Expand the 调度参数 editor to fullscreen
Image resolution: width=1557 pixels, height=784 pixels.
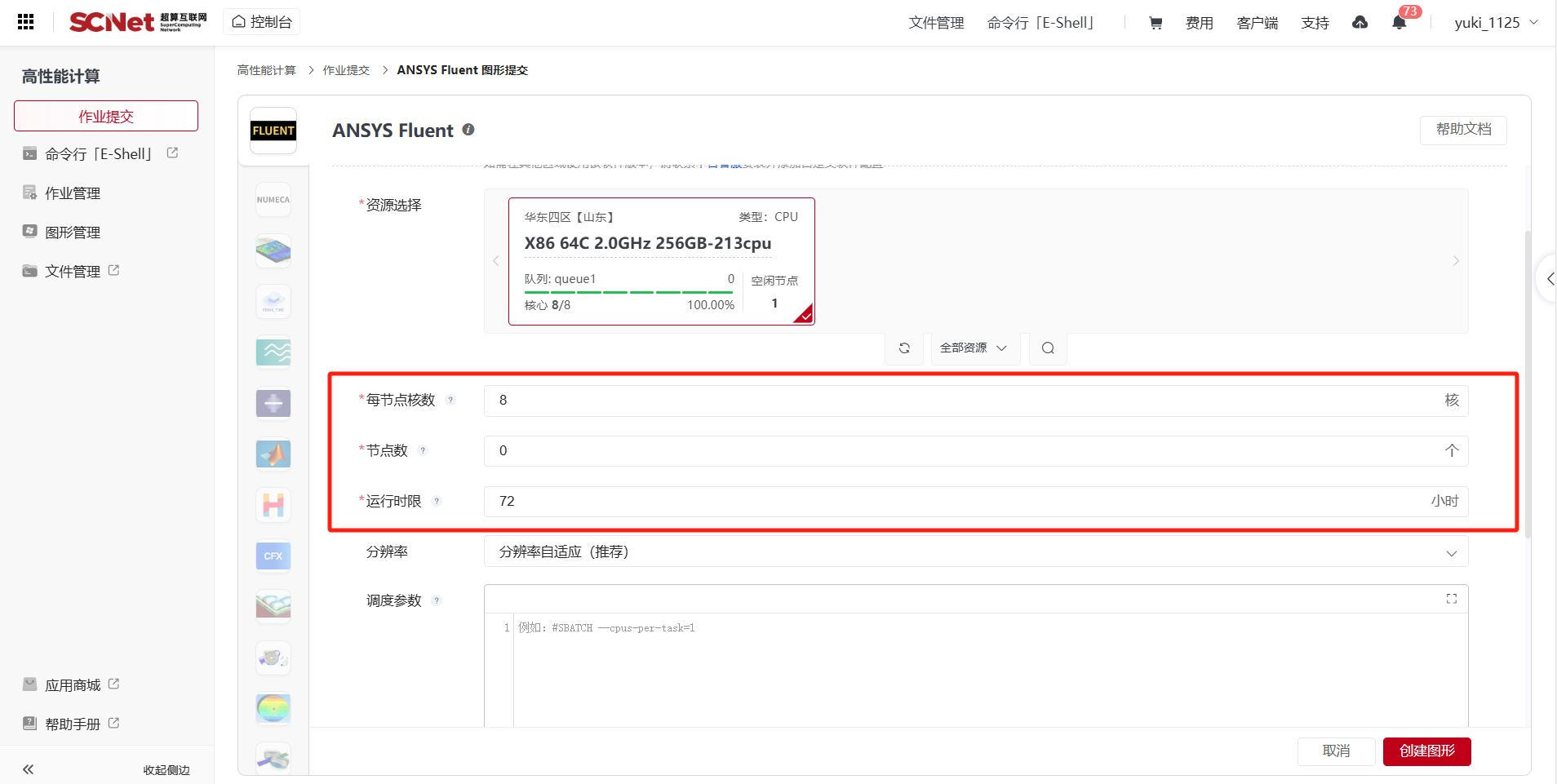click(1452, 599)
